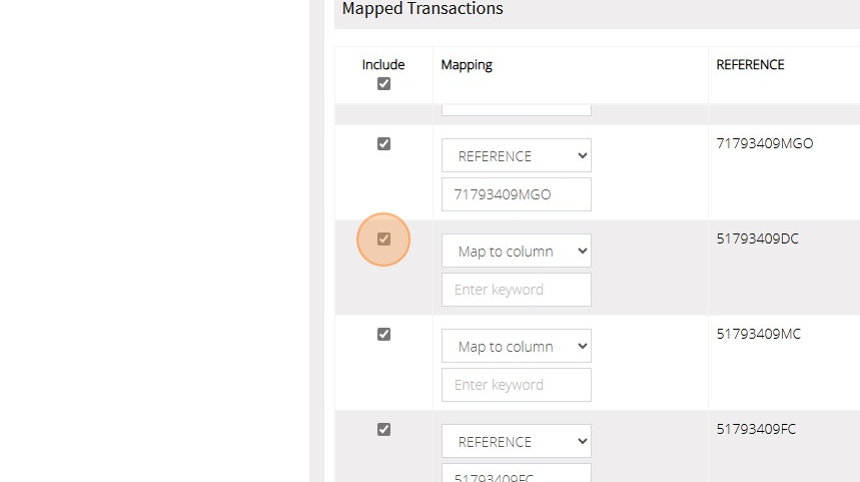Uncheck Include for row 51793409FC
Image resolution: width=860 pixels, height=482 pixels.
pyautogui.click(x=384, y=429)
